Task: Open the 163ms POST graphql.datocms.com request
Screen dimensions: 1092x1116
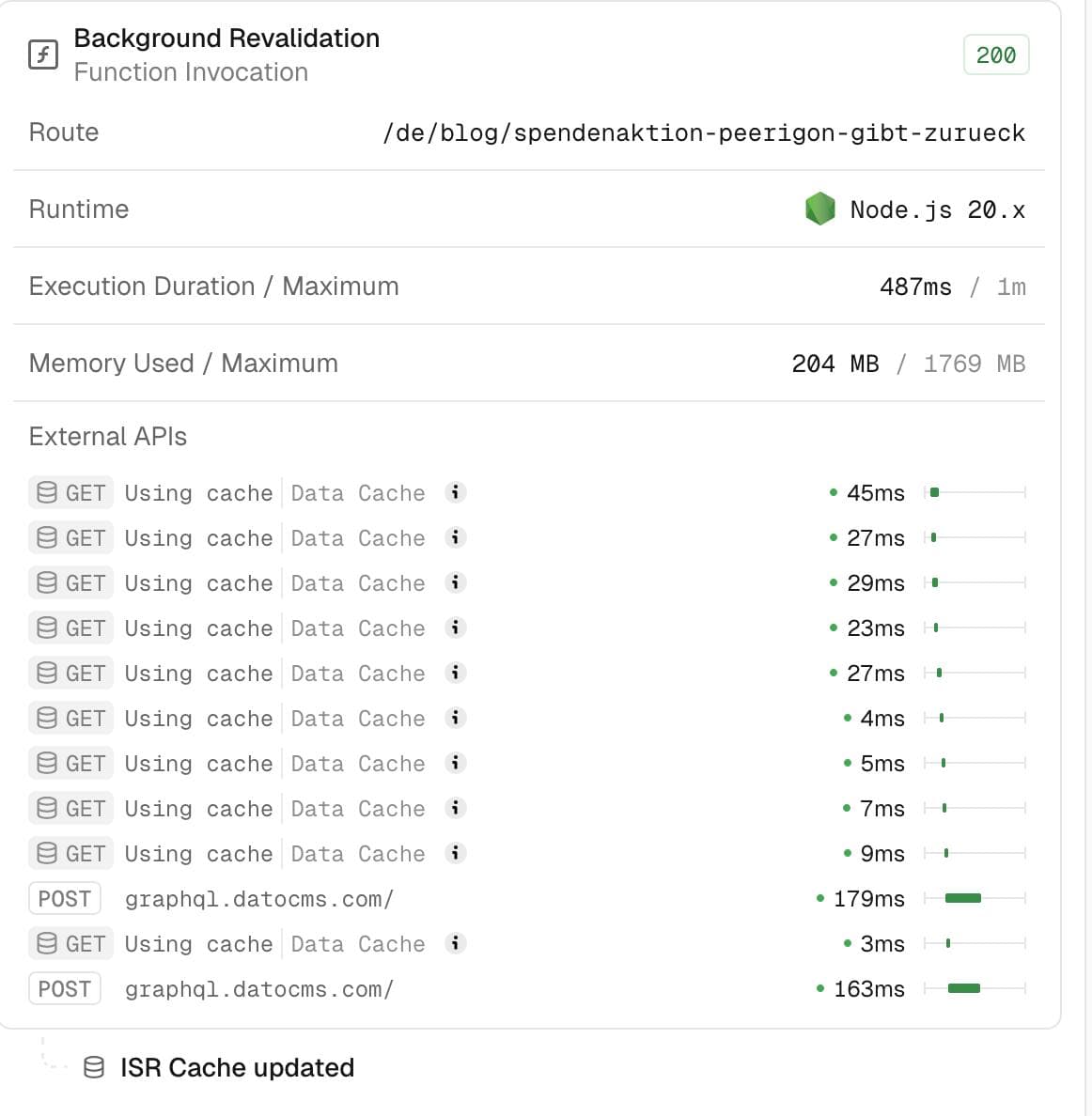Action: tap(259, 989)
